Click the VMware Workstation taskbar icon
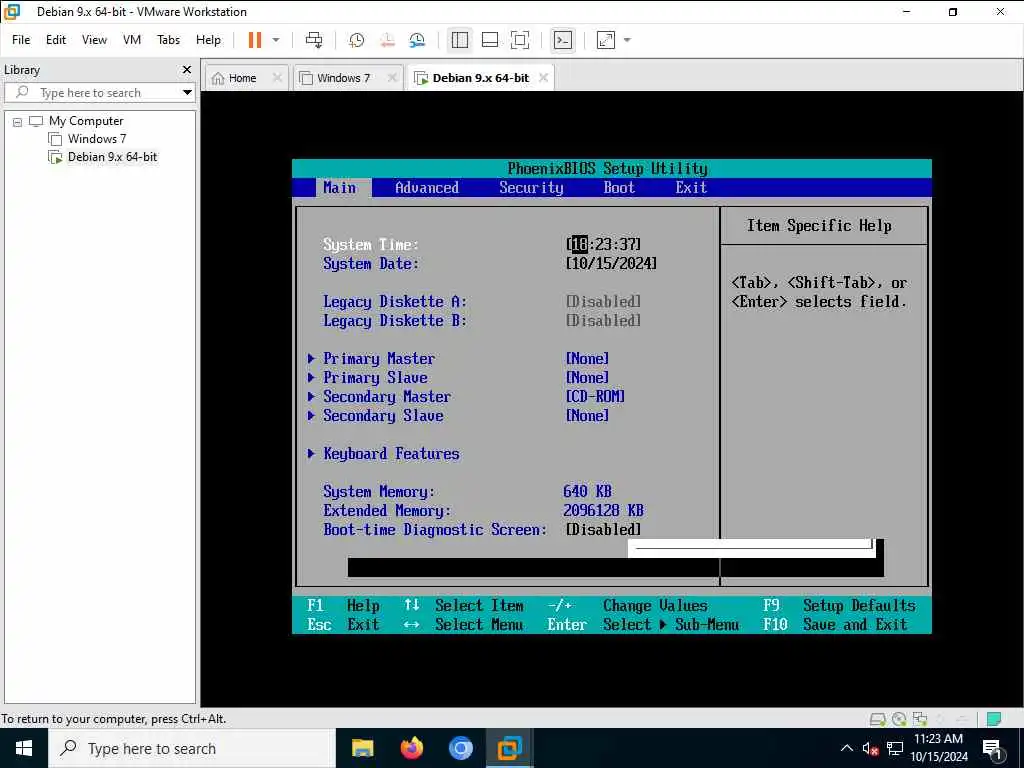The image size is (1024, 768). tap(509, 748)
